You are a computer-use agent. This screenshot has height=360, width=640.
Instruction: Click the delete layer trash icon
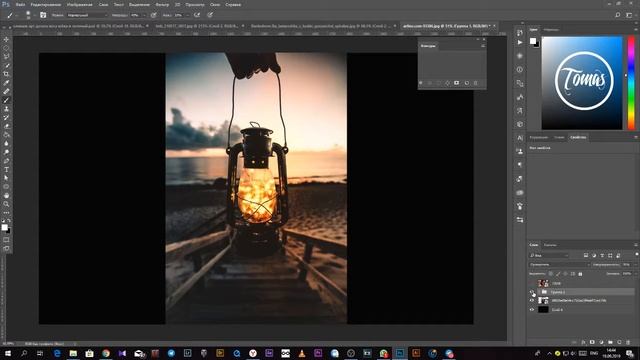(x=628, y=342)
